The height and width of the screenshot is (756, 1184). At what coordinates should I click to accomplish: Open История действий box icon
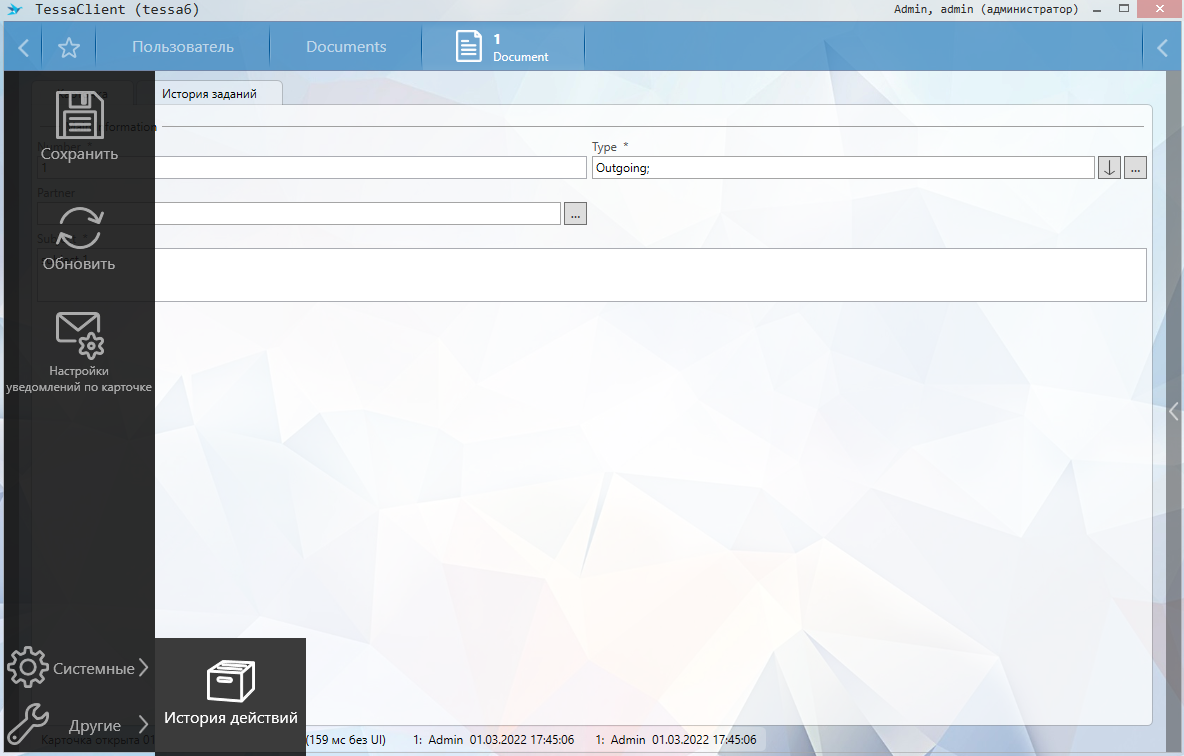(230, 681)
